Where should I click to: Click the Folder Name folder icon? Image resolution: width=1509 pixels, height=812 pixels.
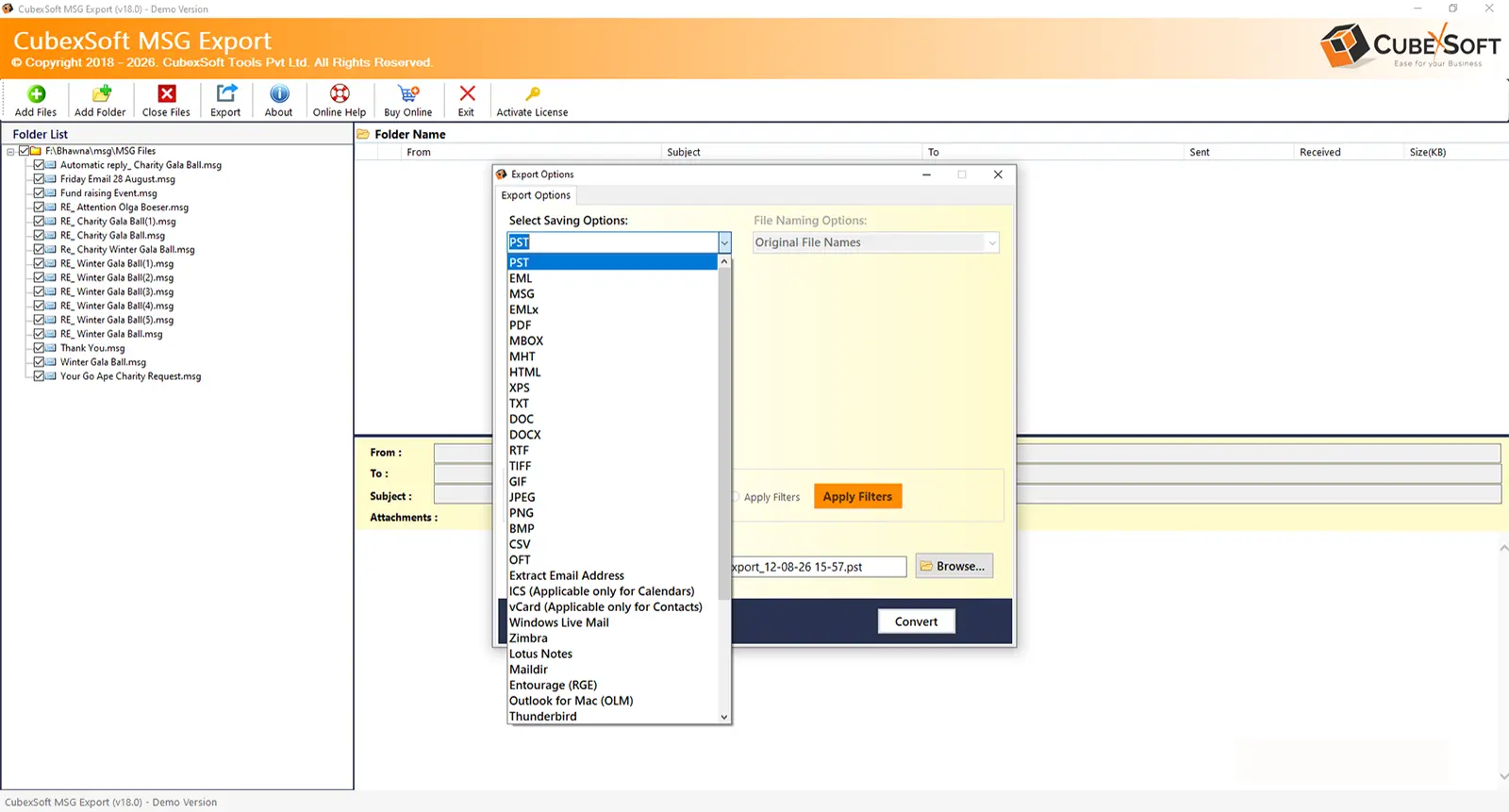pyautogui.click(x=363, y=134)
